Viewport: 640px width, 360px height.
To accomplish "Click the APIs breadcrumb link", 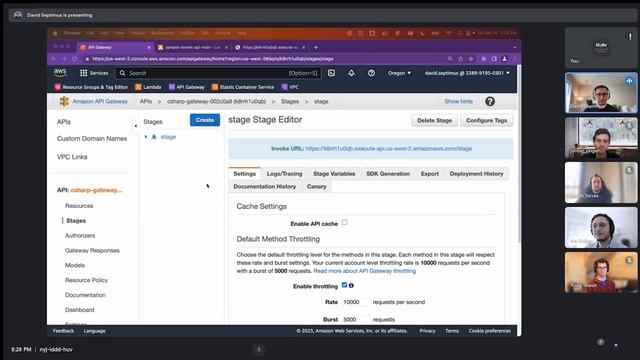I will (146, 101).
